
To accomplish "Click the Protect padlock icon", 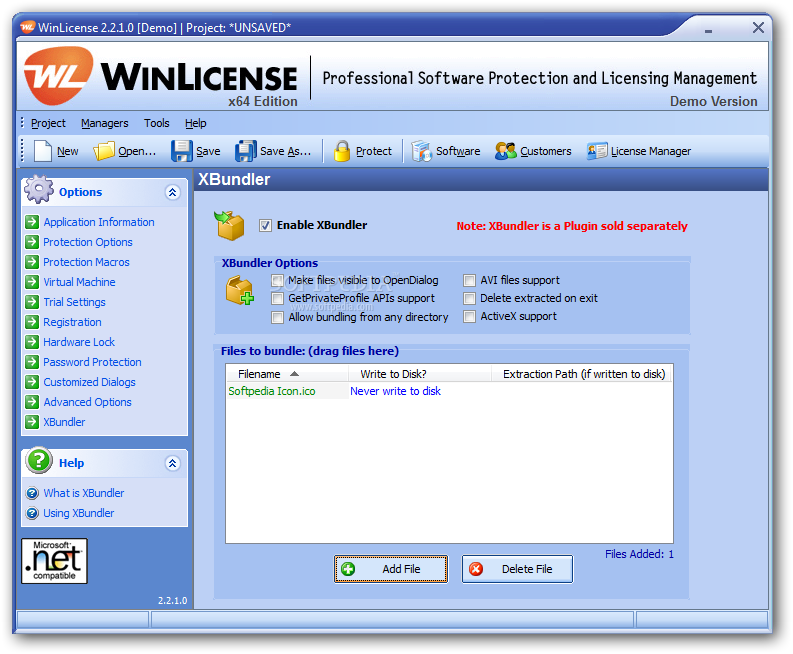I will pyautogui.click(x=342, y=151).
